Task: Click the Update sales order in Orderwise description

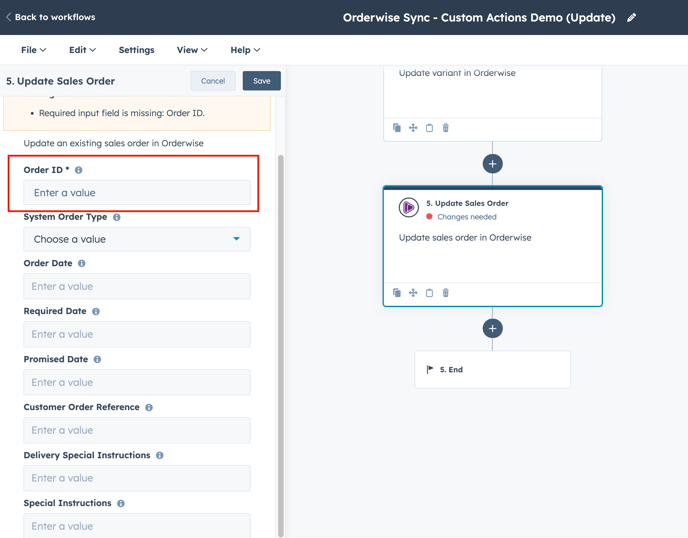Action: click(x=465, y=237)
